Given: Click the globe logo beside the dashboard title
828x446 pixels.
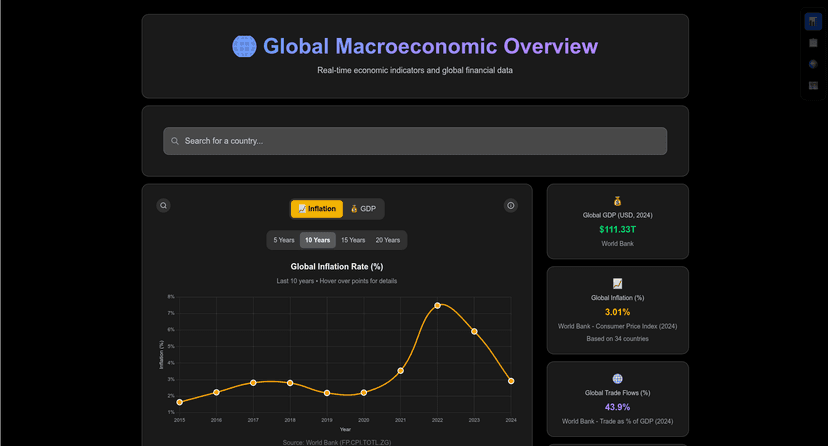Looking at the screenshot, I should (x=244, y=46).
